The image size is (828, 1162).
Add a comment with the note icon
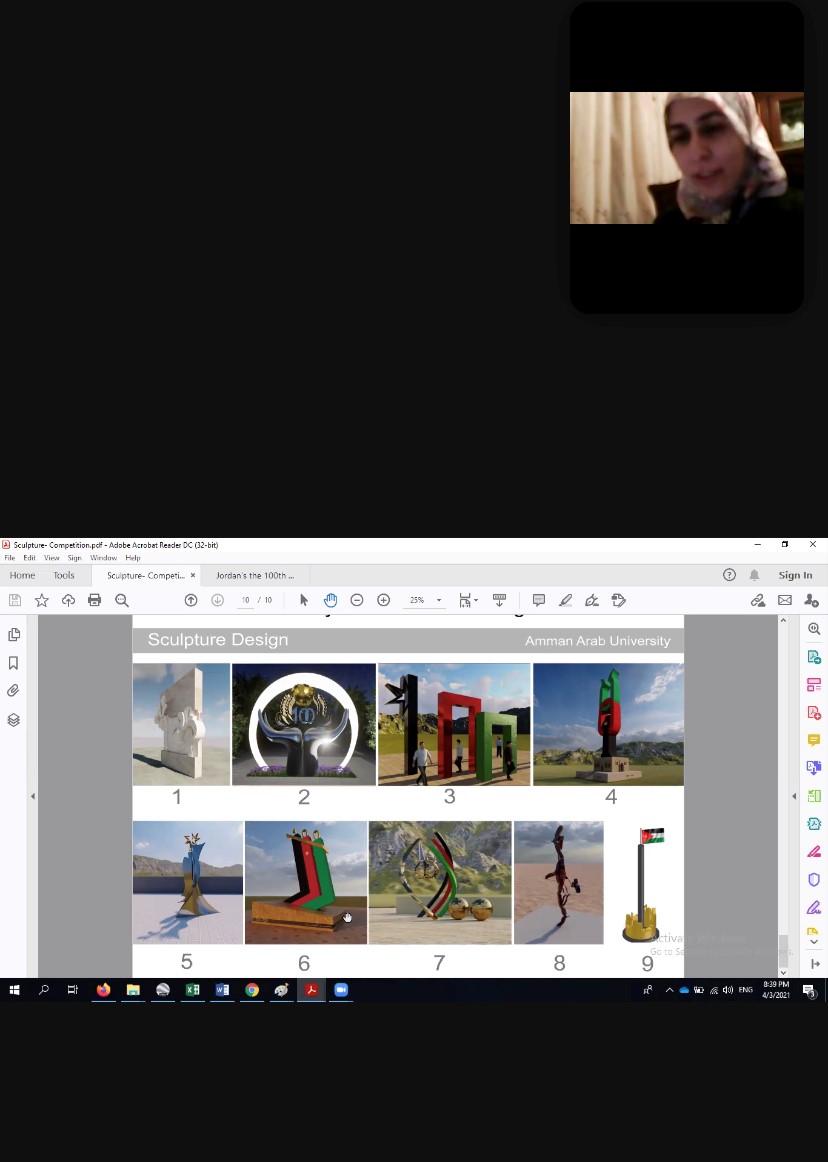[x=539, y=600]
